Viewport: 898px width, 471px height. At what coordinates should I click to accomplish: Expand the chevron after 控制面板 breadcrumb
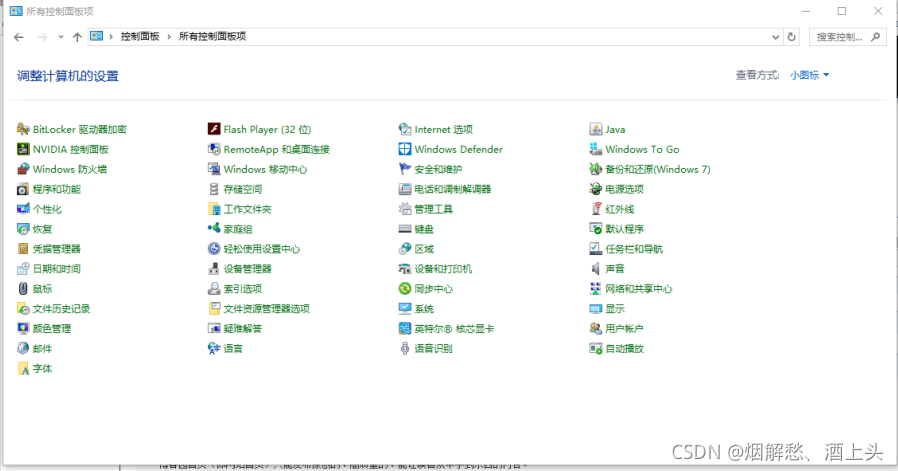pyautogui.click(x=169, y=37)
